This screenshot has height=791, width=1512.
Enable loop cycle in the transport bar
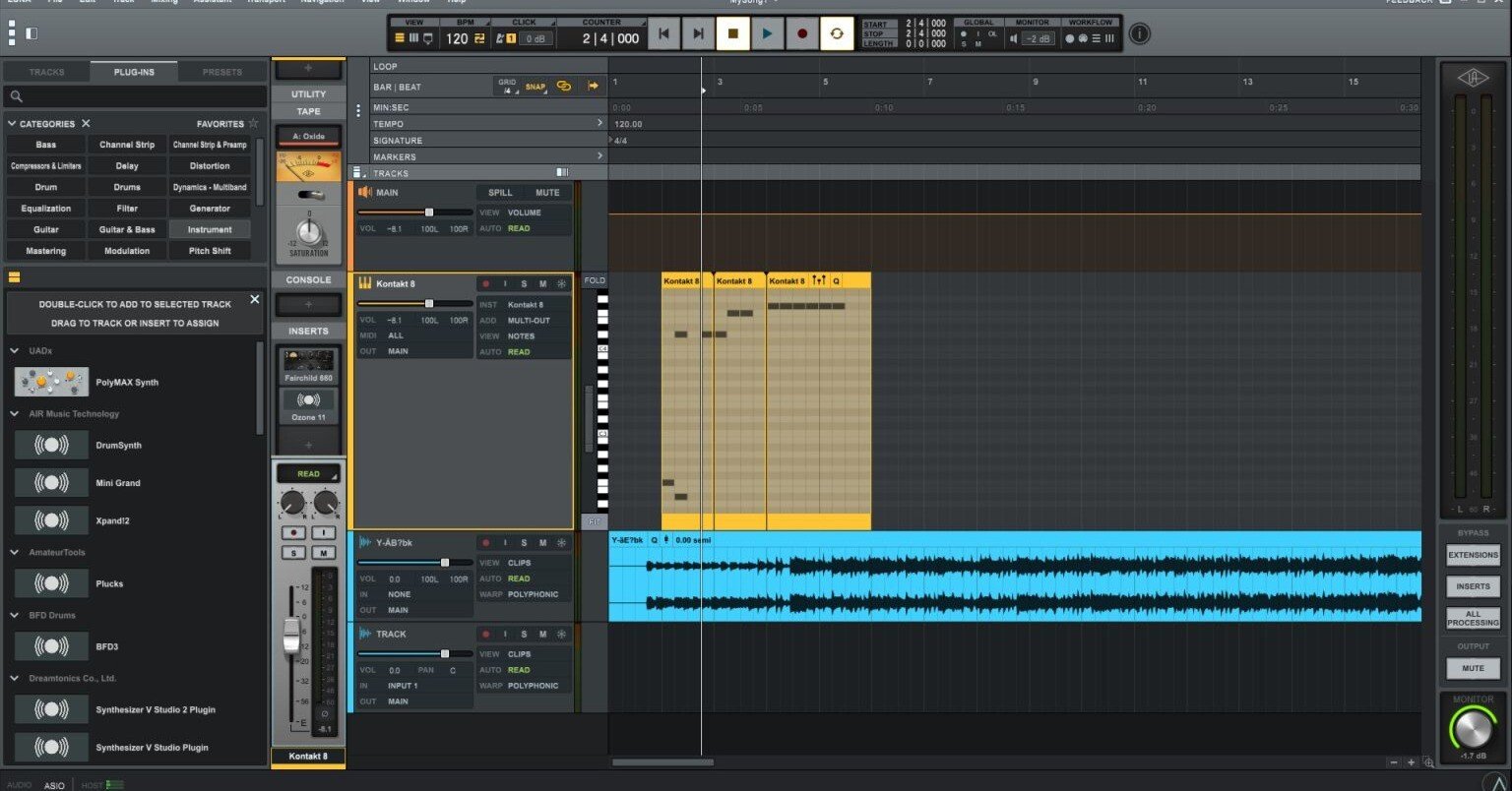click(x=837, y=32)
